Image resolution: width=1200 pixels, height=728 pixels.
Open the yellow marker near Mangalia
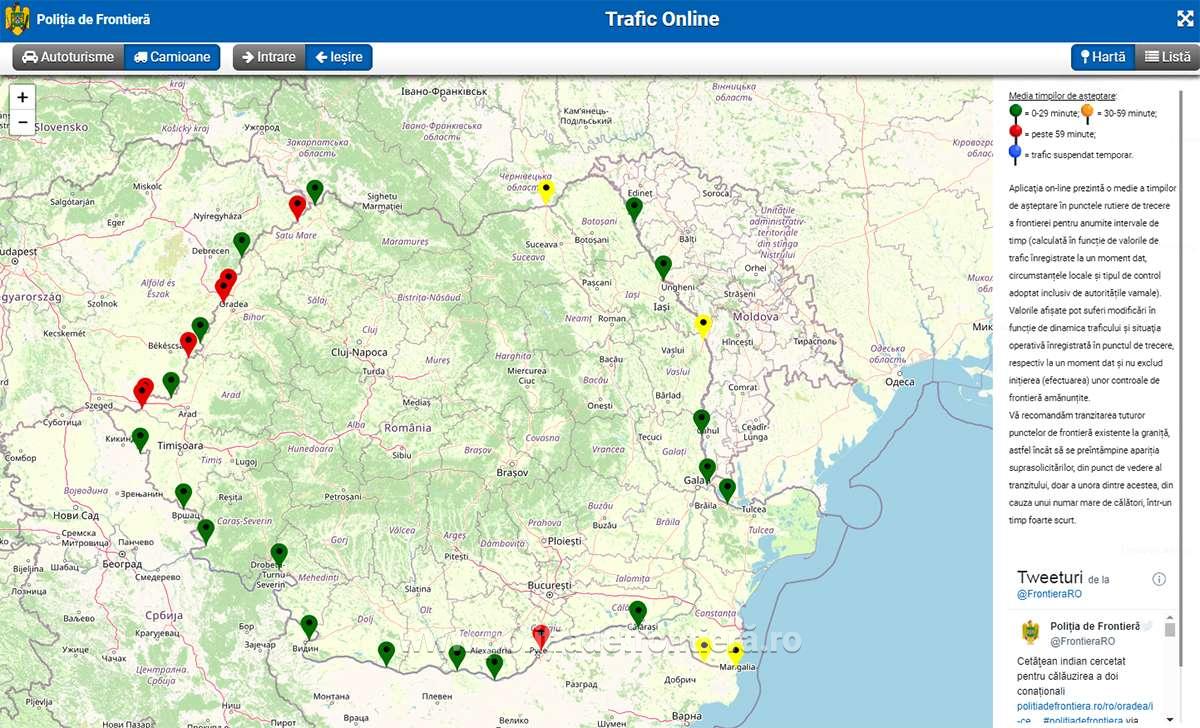pos(736,652)
